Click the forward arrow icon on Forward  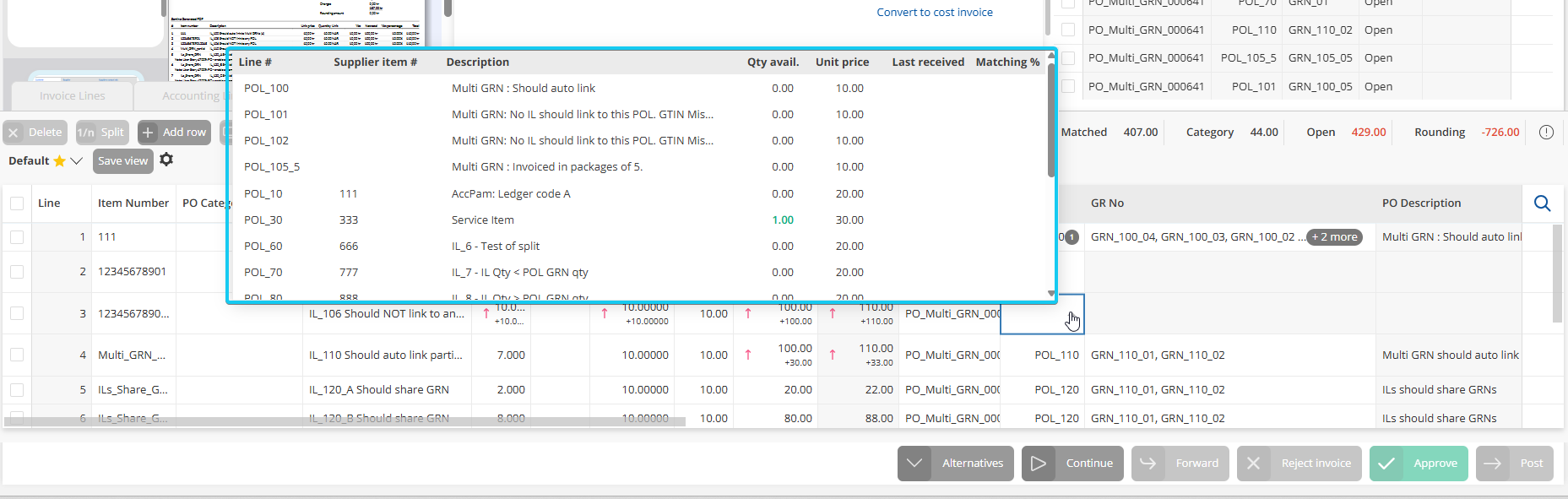[x=1148, y=464]
